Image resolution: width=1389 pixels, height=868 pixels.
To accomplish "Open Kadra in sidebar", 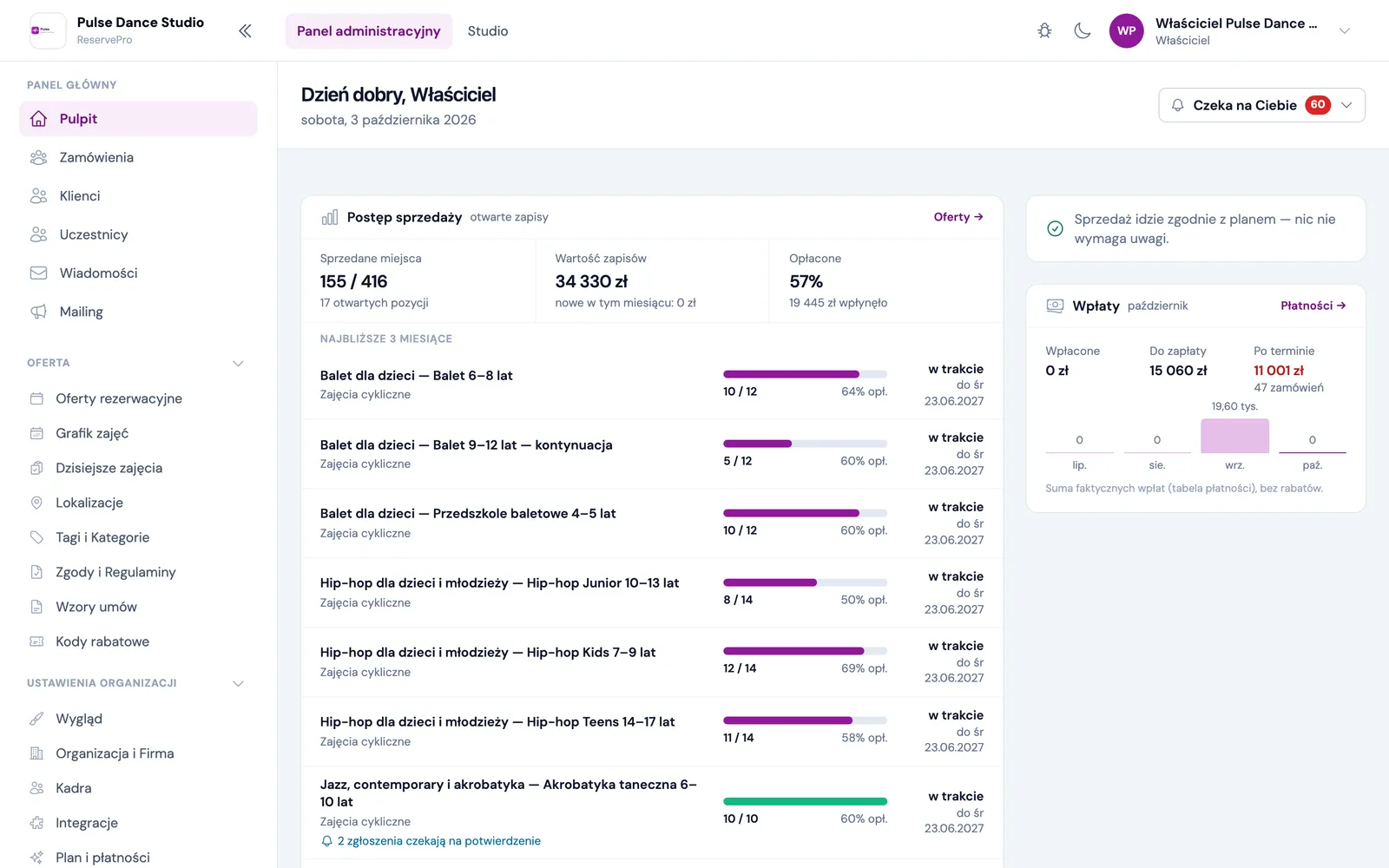I will [138, 788].
